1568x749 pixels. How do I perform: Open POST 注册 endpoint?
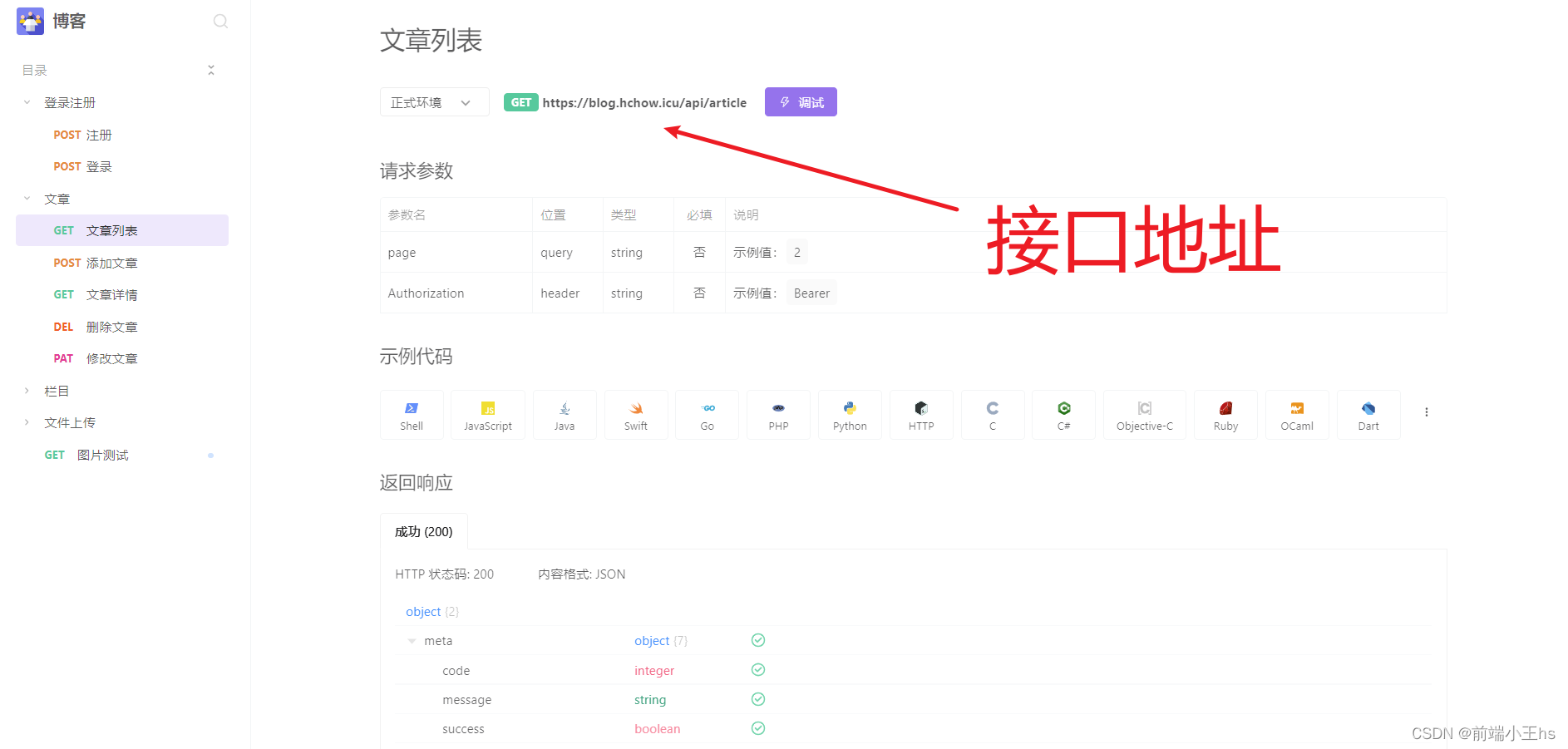tap(122, 135)
